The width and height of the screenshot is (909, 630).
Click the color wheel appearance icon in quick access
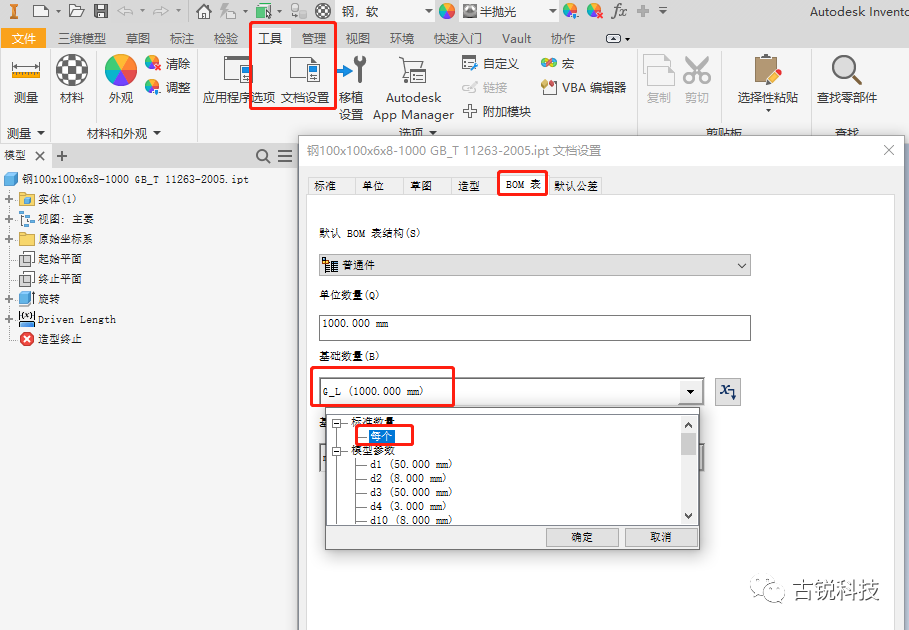tap(447, 11)
